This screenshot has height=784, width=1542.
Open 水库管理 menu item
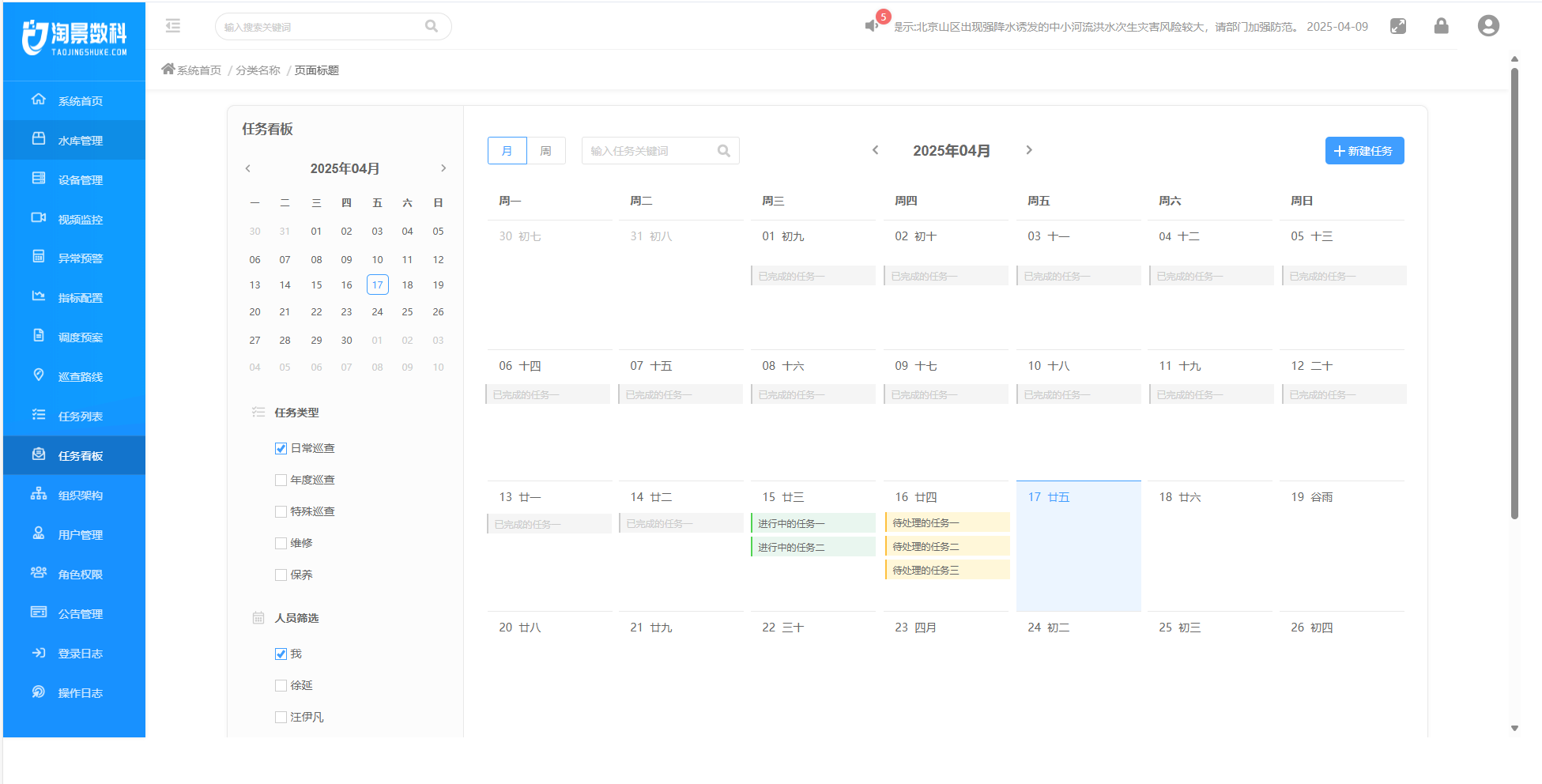click(x=74, y=140)
